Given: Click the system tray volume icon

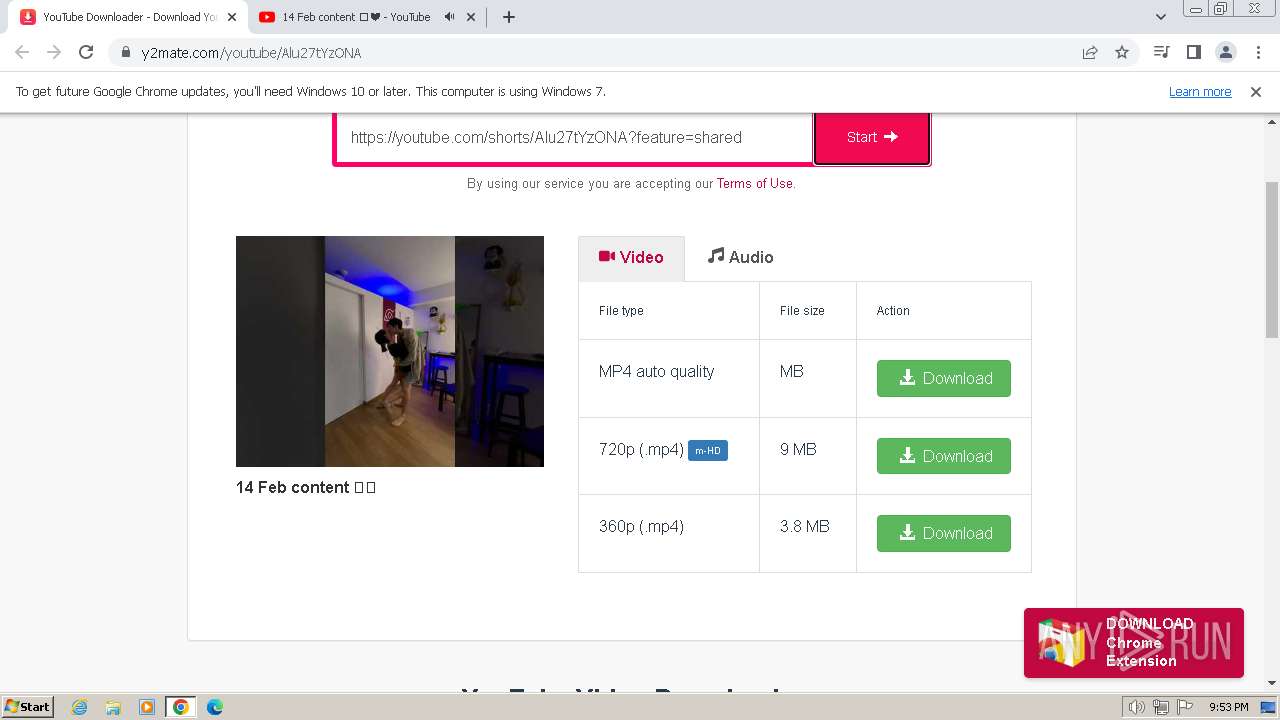Looking at the screenshot, I should [1137, 707].
